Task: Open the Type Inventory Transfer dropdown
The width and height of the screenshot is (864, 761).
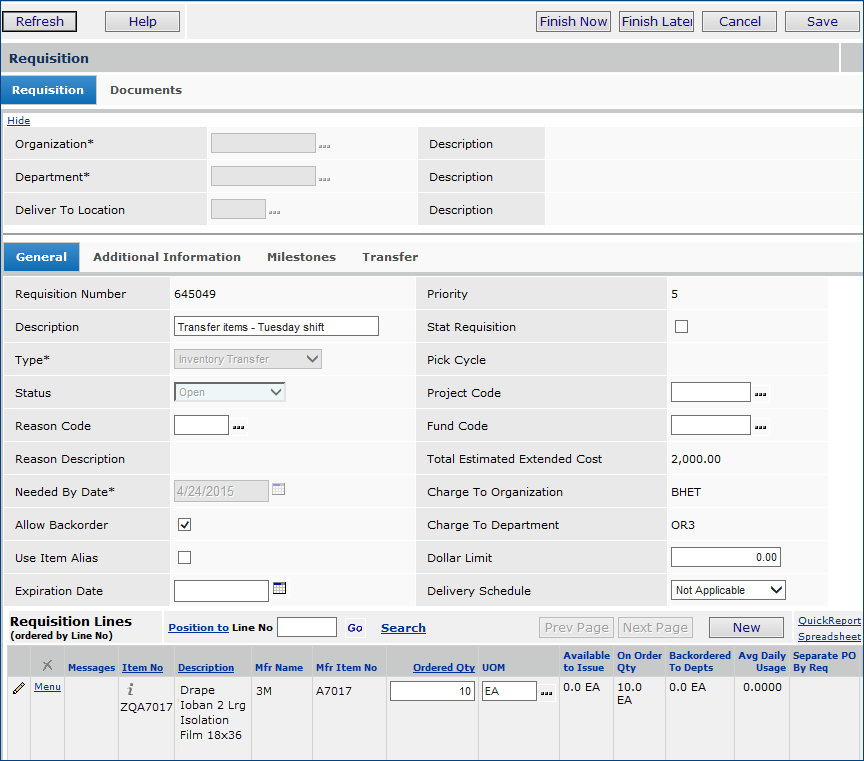Action: tap(248, 359)
